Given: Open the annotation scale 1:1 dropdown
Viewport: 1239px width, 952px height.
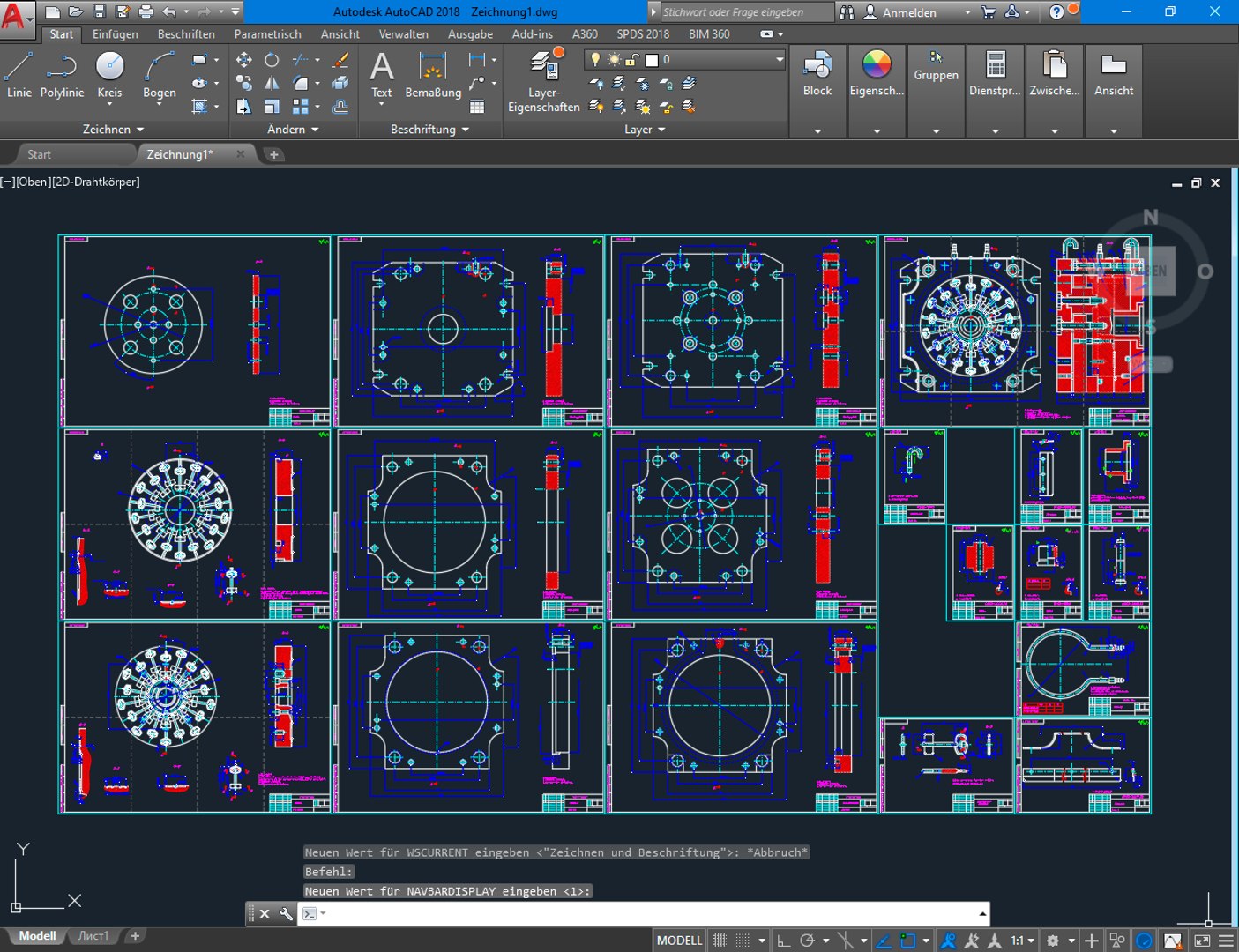Looking at the screenshot, I should click(1023, 941).
